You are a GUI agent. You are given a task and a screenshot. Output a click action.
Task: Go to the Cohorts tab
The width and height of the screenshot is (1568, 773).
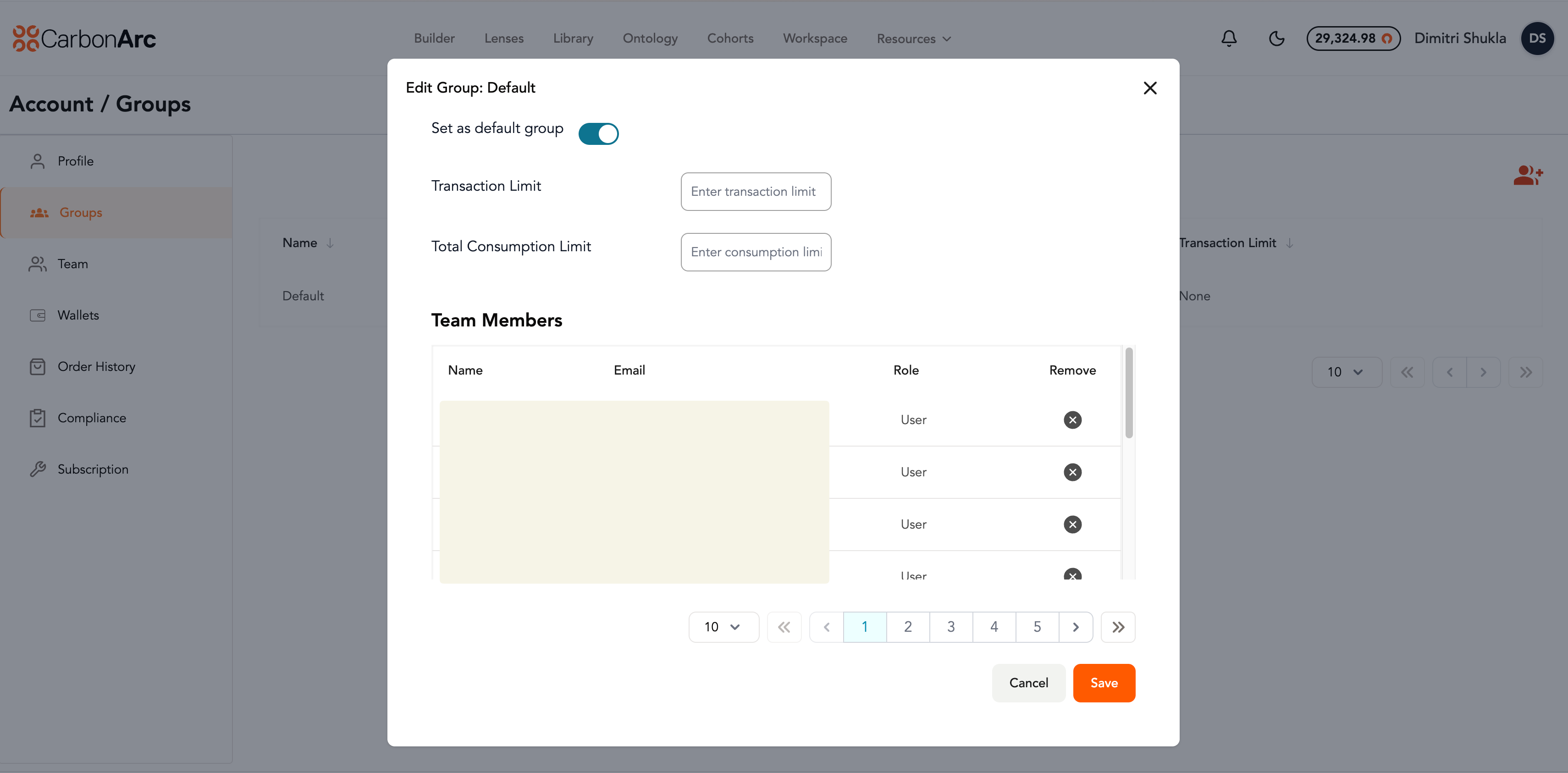coord(730,39)
